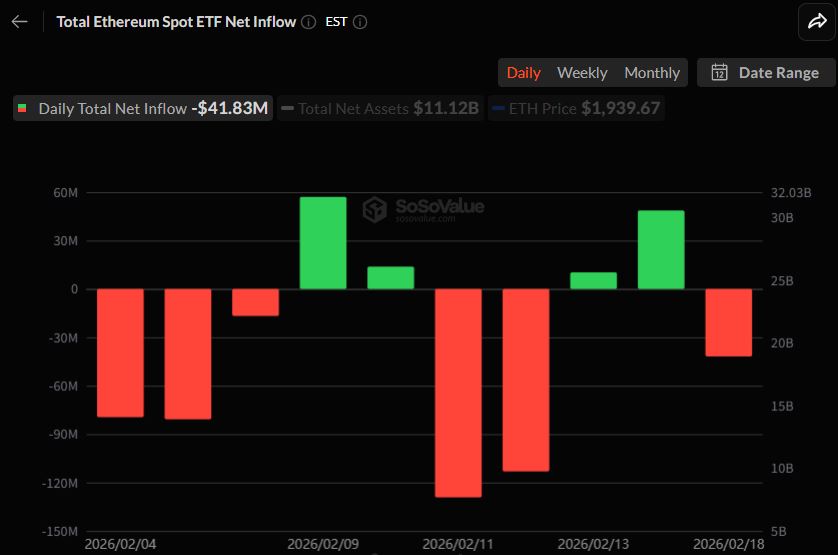
Task: Click the calendar icon in Date Range
Action: coord(719,72)
